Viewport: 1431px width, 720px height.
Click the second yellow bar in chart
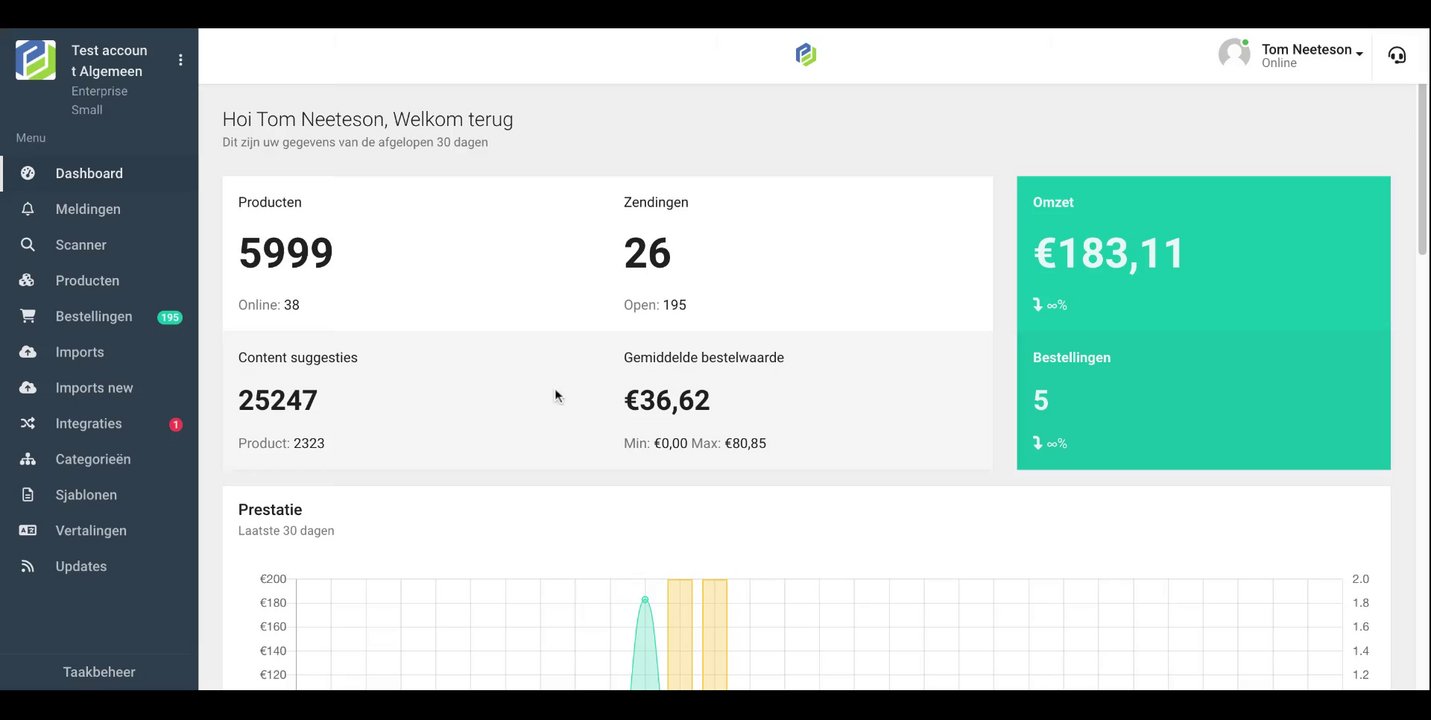pos(714,634)
